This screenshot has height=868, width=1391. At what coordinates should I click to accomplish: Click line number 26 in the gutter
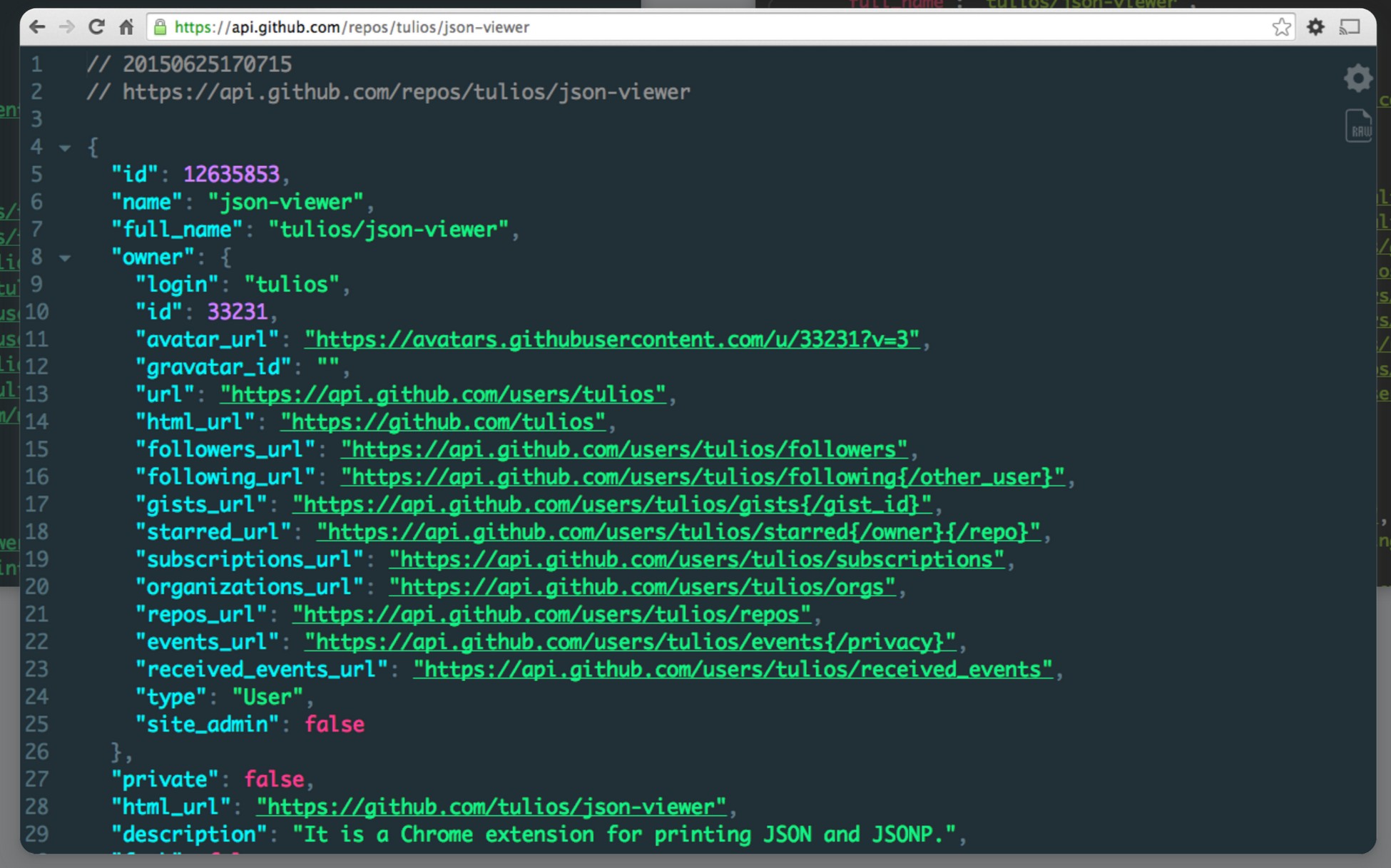pyautogui.click(x=36, y=752)
